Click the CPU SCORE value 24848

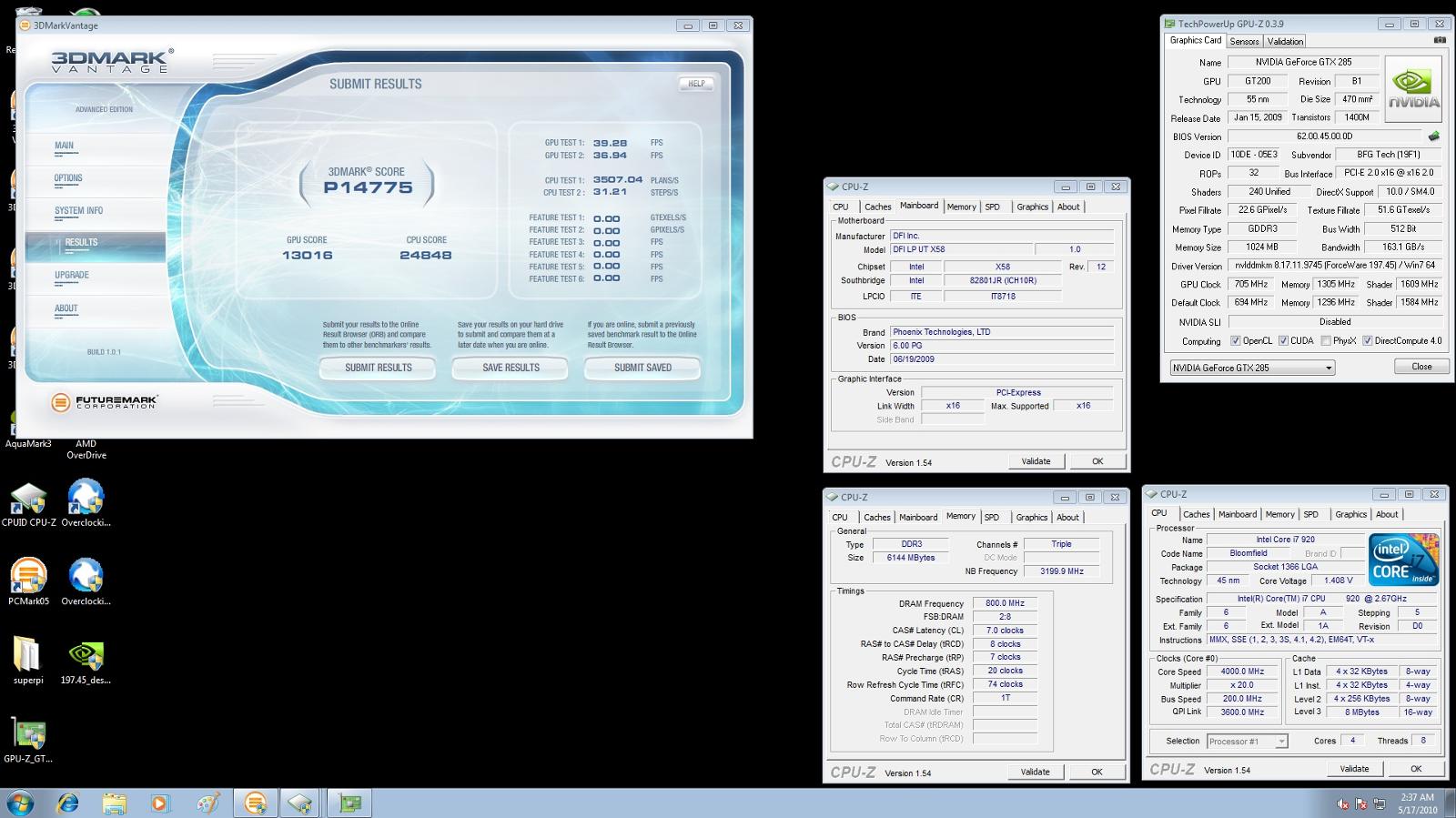click(x=425, y=256)
